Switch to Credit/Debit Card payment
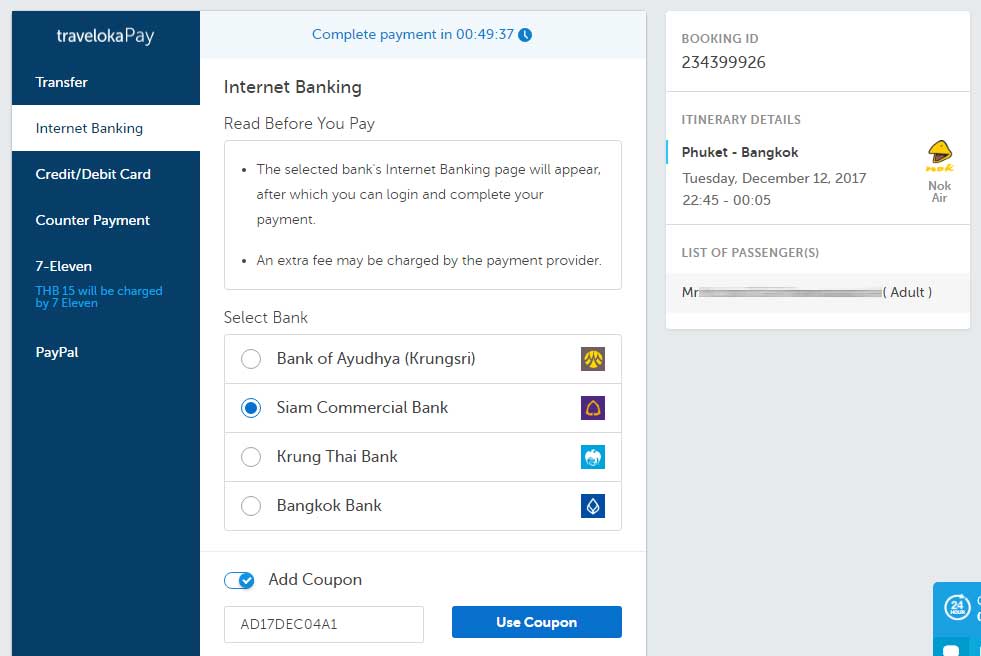 93,174
